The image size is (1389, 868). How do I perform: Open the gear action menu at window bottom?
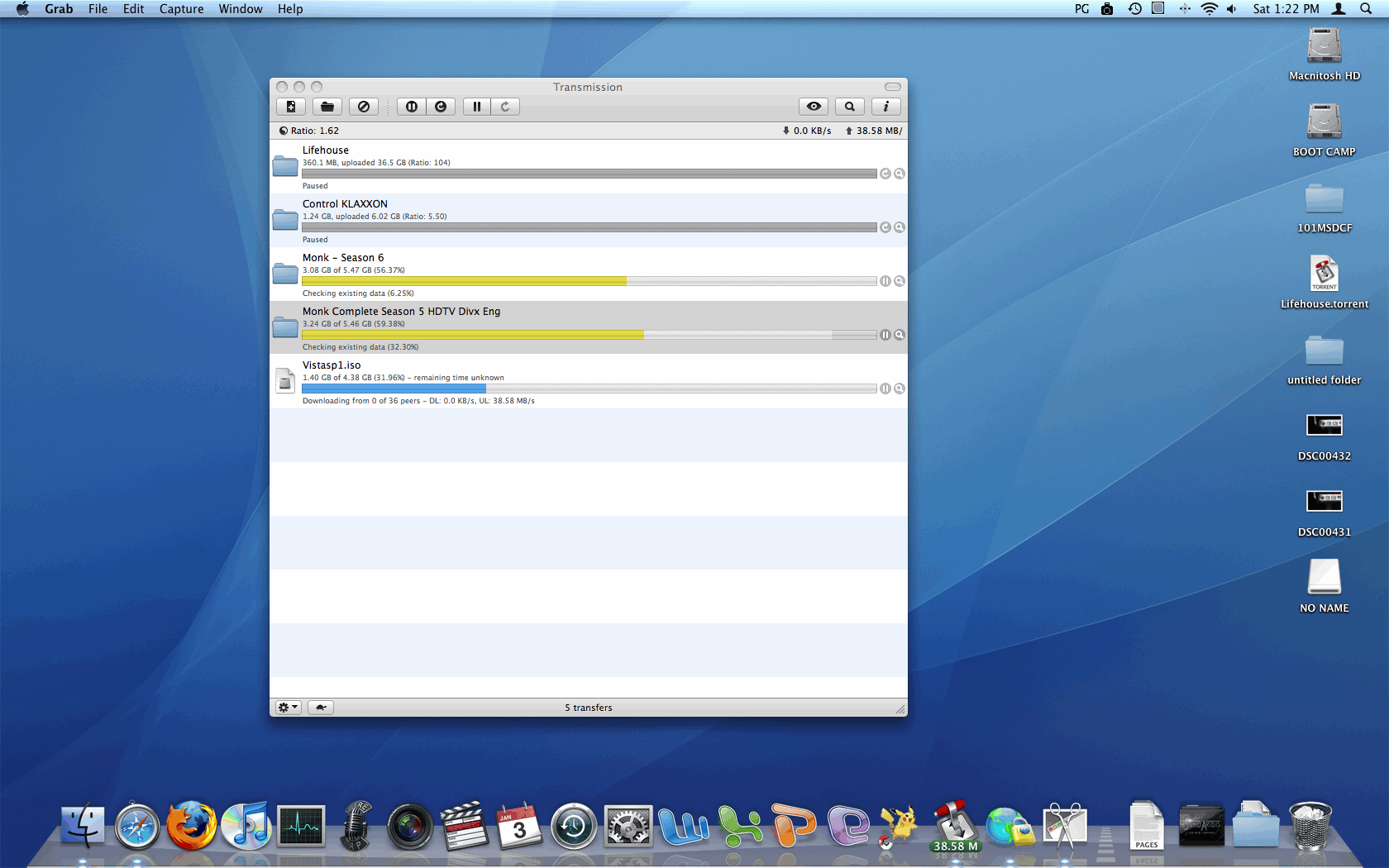(x=288, y=708)
